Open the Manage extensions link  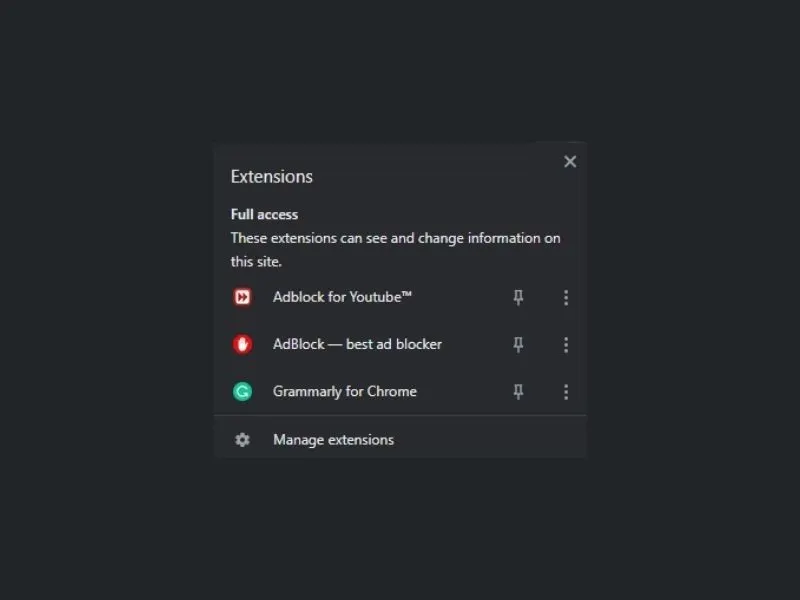tap(333, 439)
